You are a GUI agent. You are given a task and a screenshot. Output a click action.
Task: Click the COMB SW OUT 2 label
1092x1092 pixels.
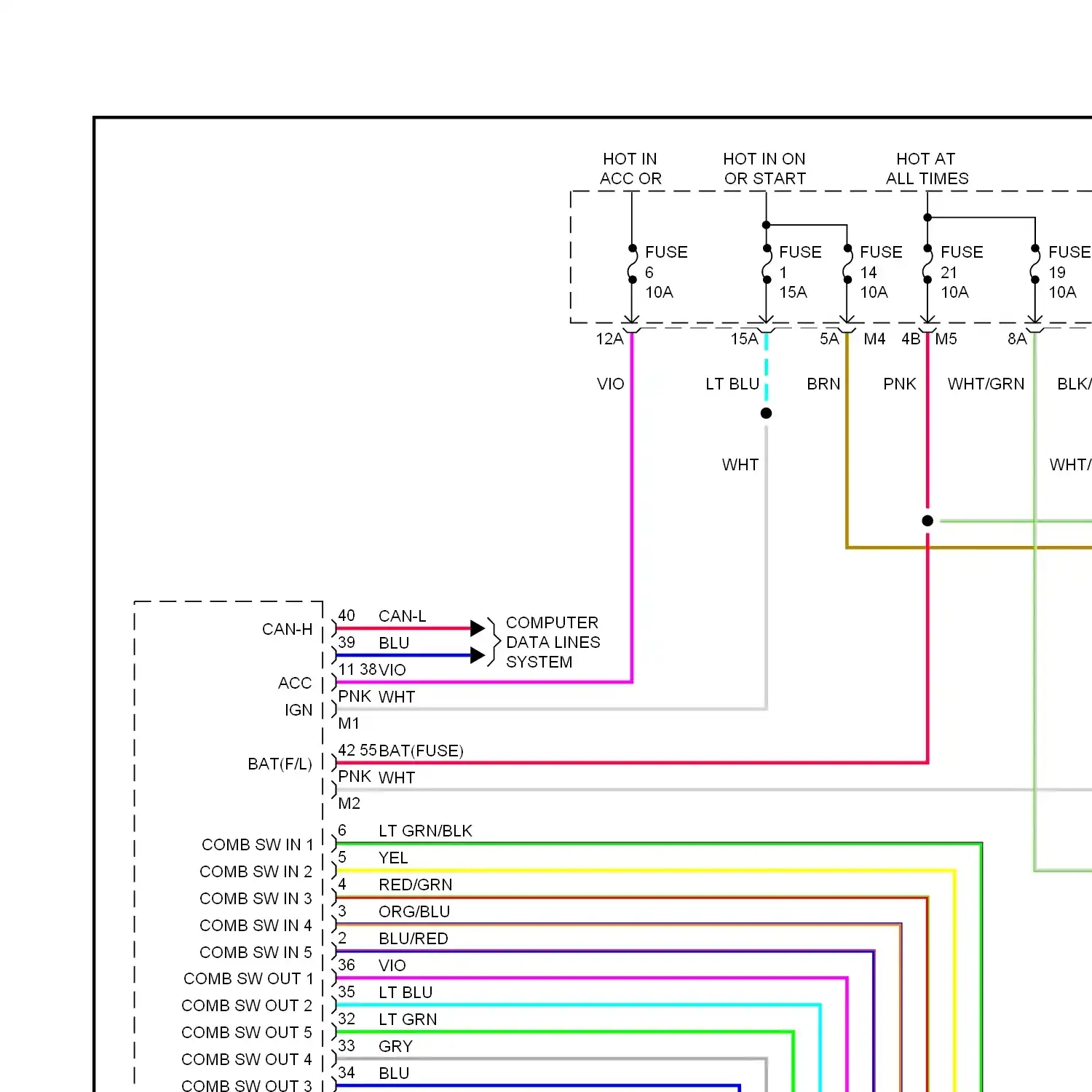pos(247,1006)
